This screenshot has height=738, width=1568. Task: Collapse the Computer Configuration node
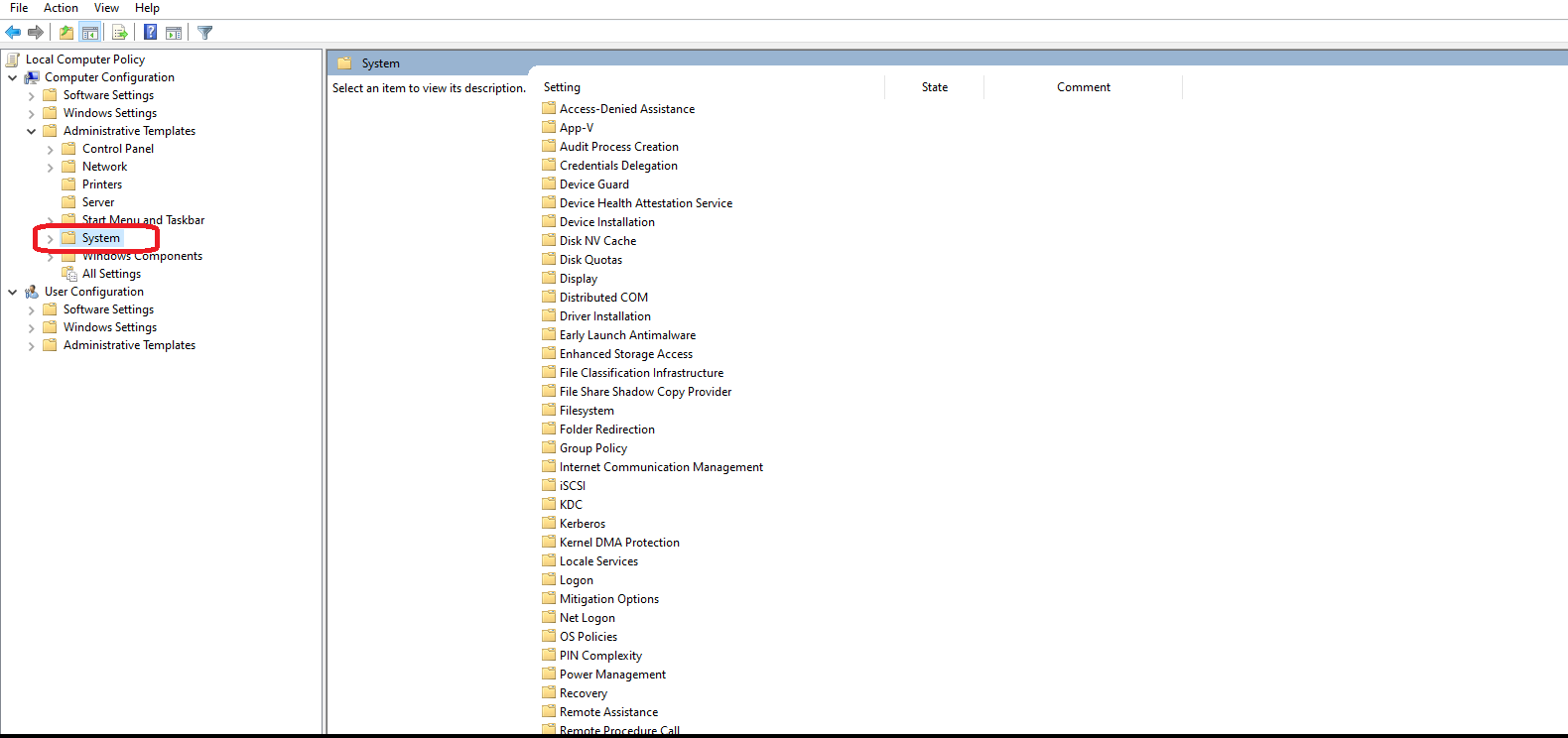(12, 77)
